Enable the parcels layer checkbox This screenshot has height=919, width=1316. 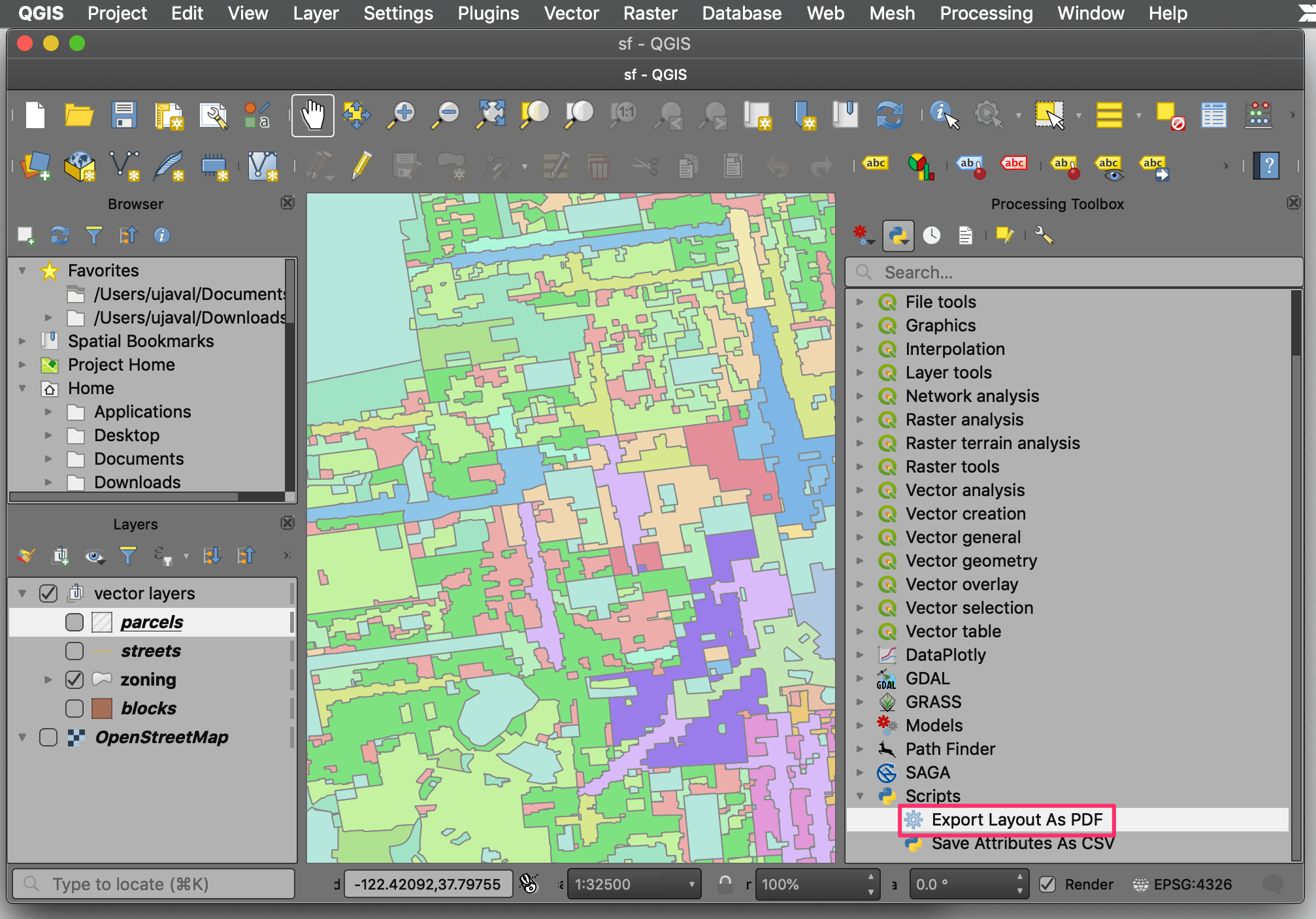(x=74, y=622)
